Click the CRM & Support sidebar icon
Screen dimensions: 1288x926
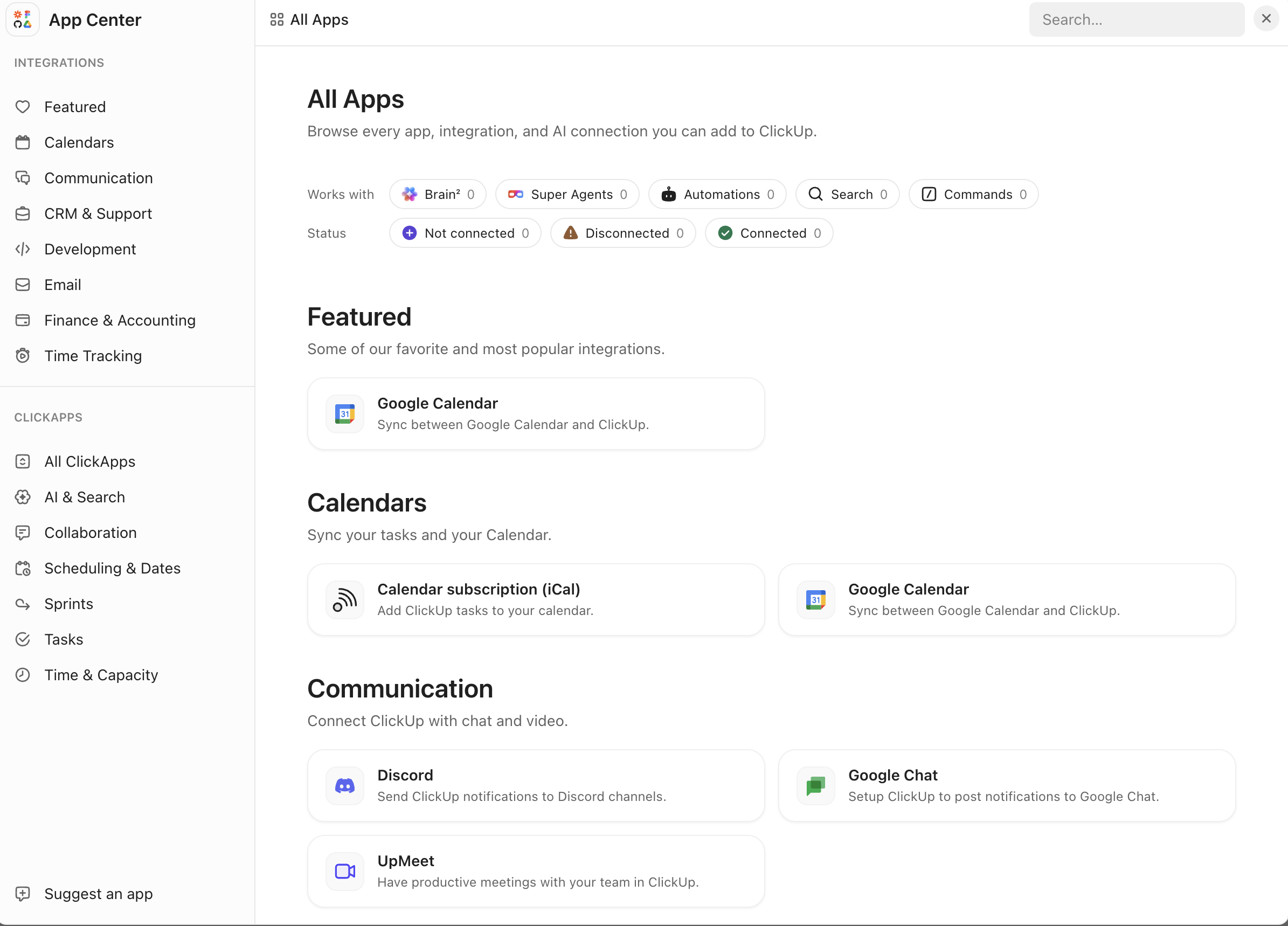point(23,213)
